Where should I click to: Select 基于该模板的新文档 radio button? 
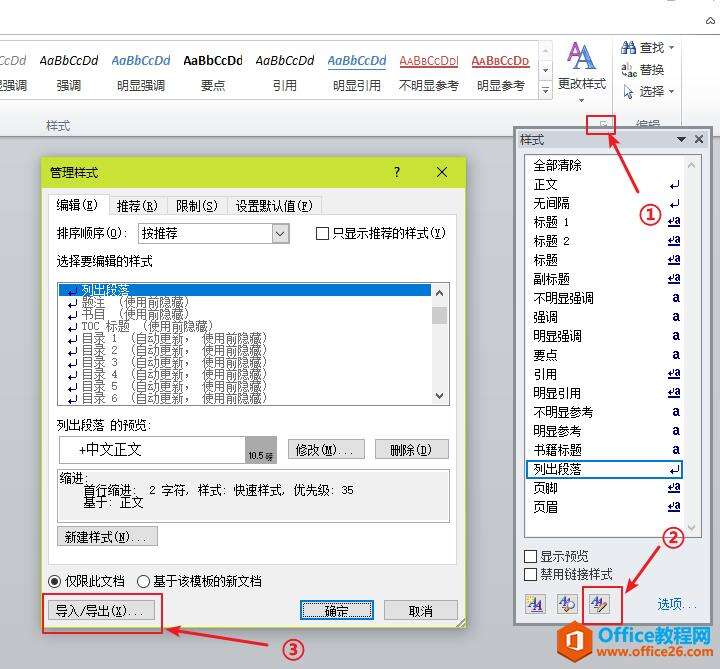coord(143,582)
